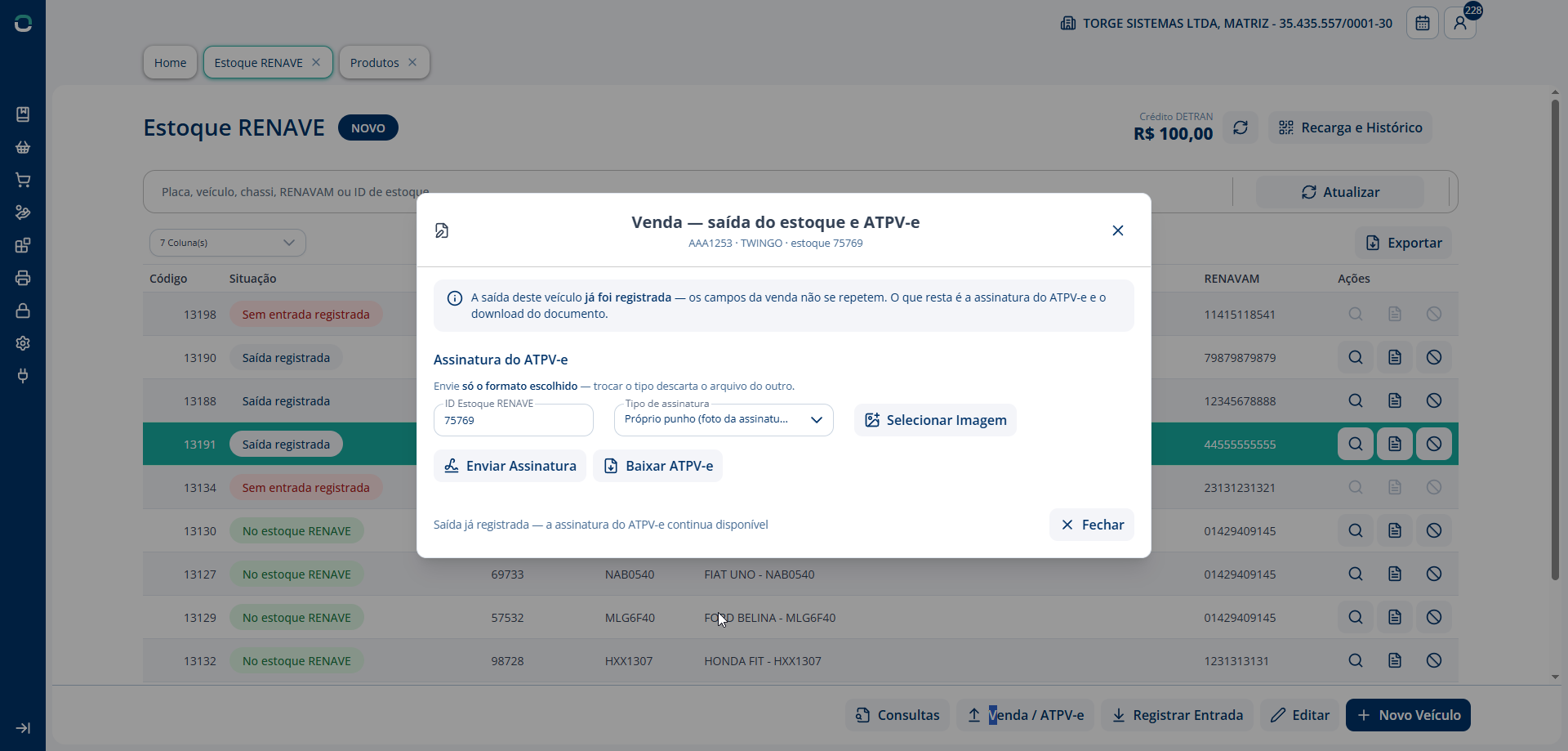
Task: Open the settings gear sidebar icon
Action: click(23, 343)
